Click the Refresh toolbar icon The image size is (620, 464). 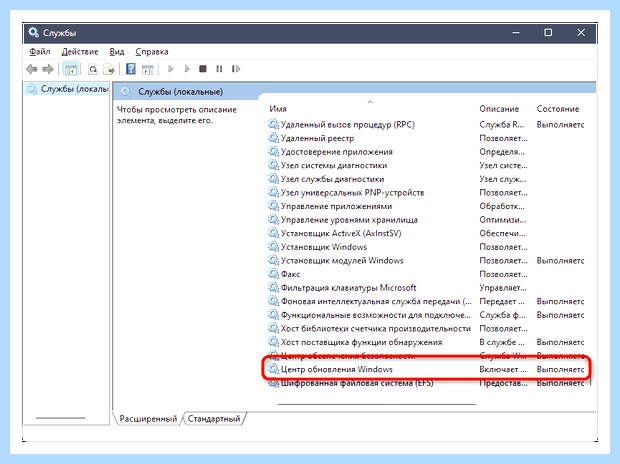93,69
